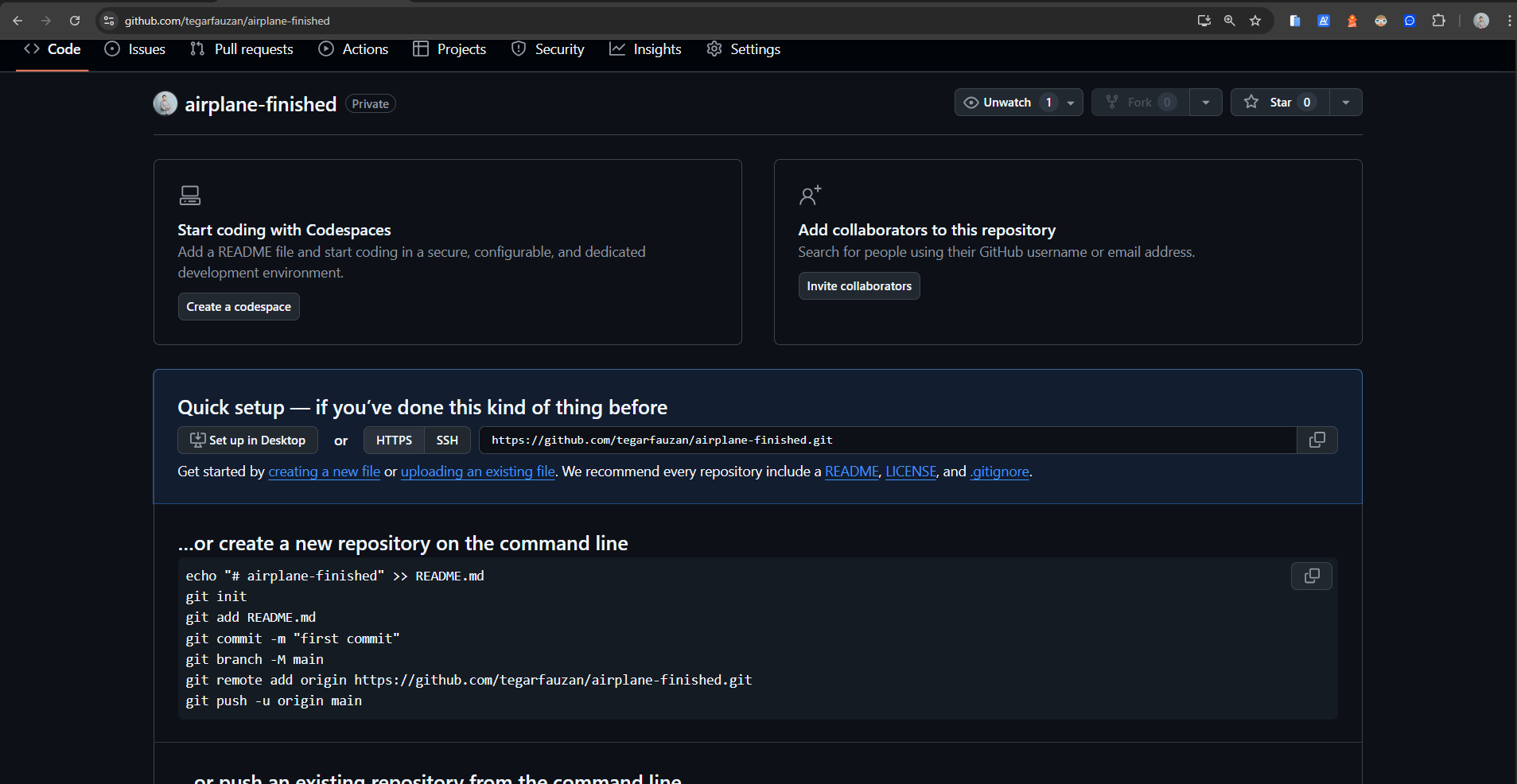Click Invite collaborators button
This screenshot has height=784, width=1517.
(x=859, y=286)
